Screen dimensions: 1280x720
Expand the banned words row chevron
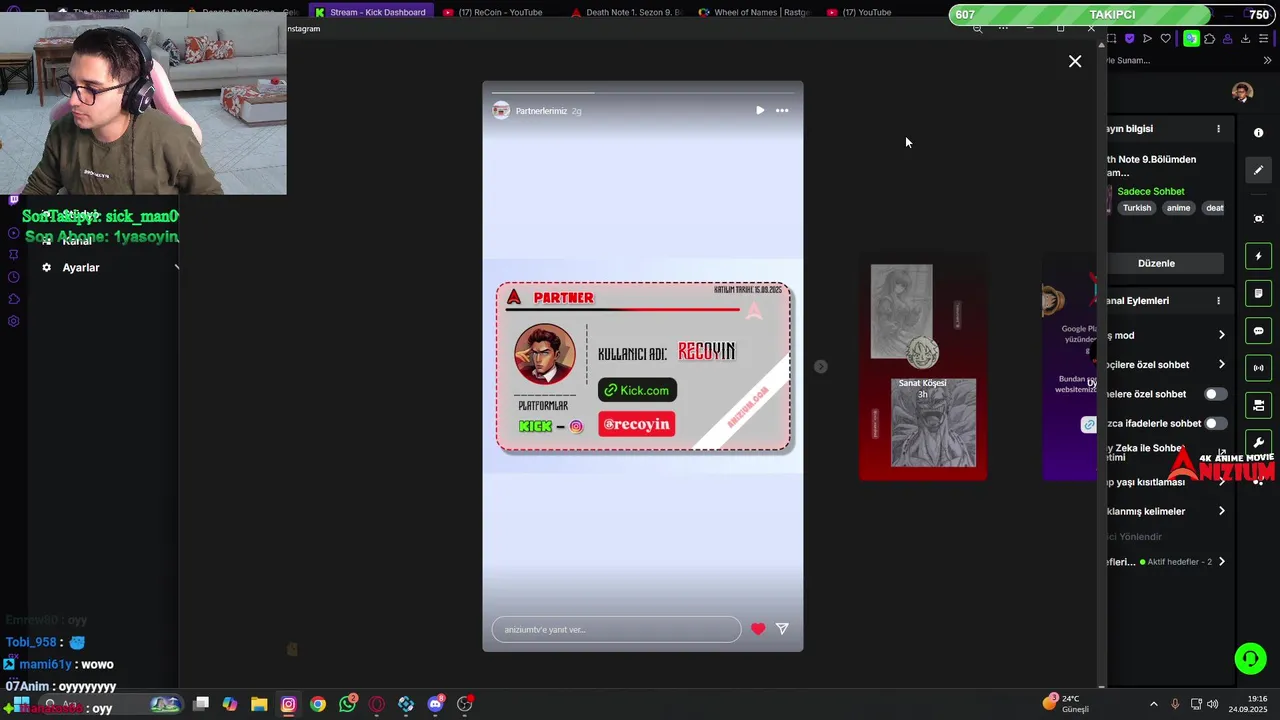tap(1221, 511)
